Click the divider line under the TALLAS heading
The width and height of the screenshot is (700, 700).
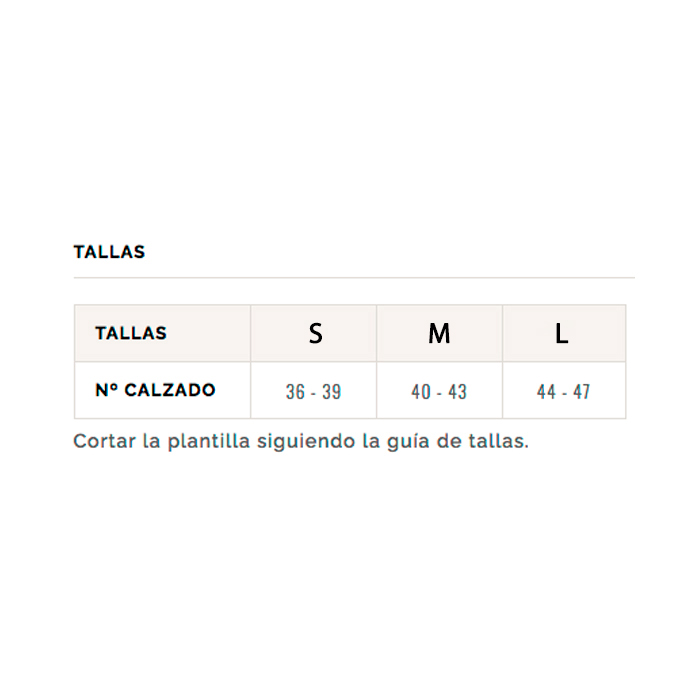click(354, 277)
